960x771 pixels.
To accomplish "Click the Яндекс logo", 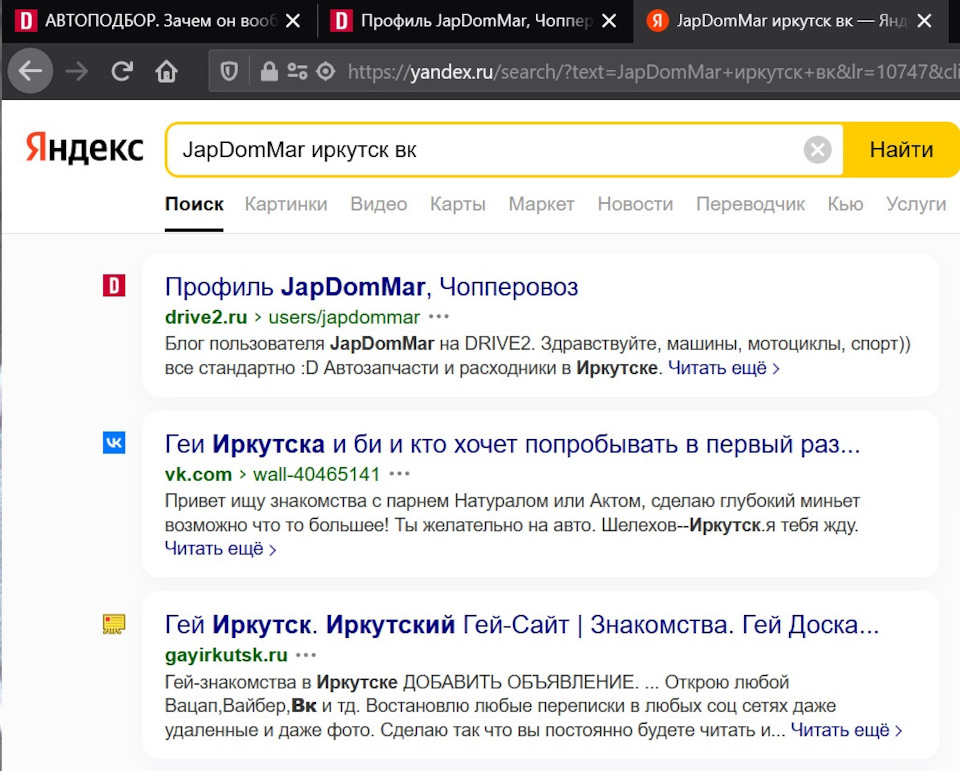I will 84,148.
